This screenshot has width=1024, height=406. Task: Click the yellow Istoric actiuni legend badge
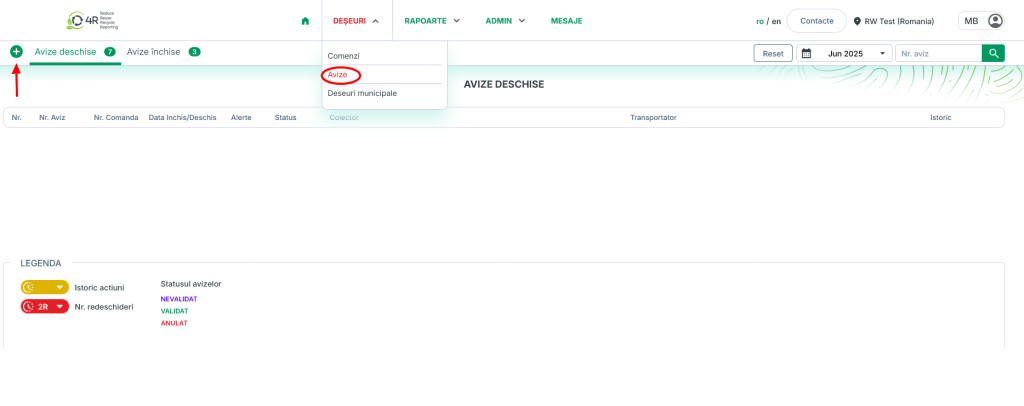coord(45,287)
